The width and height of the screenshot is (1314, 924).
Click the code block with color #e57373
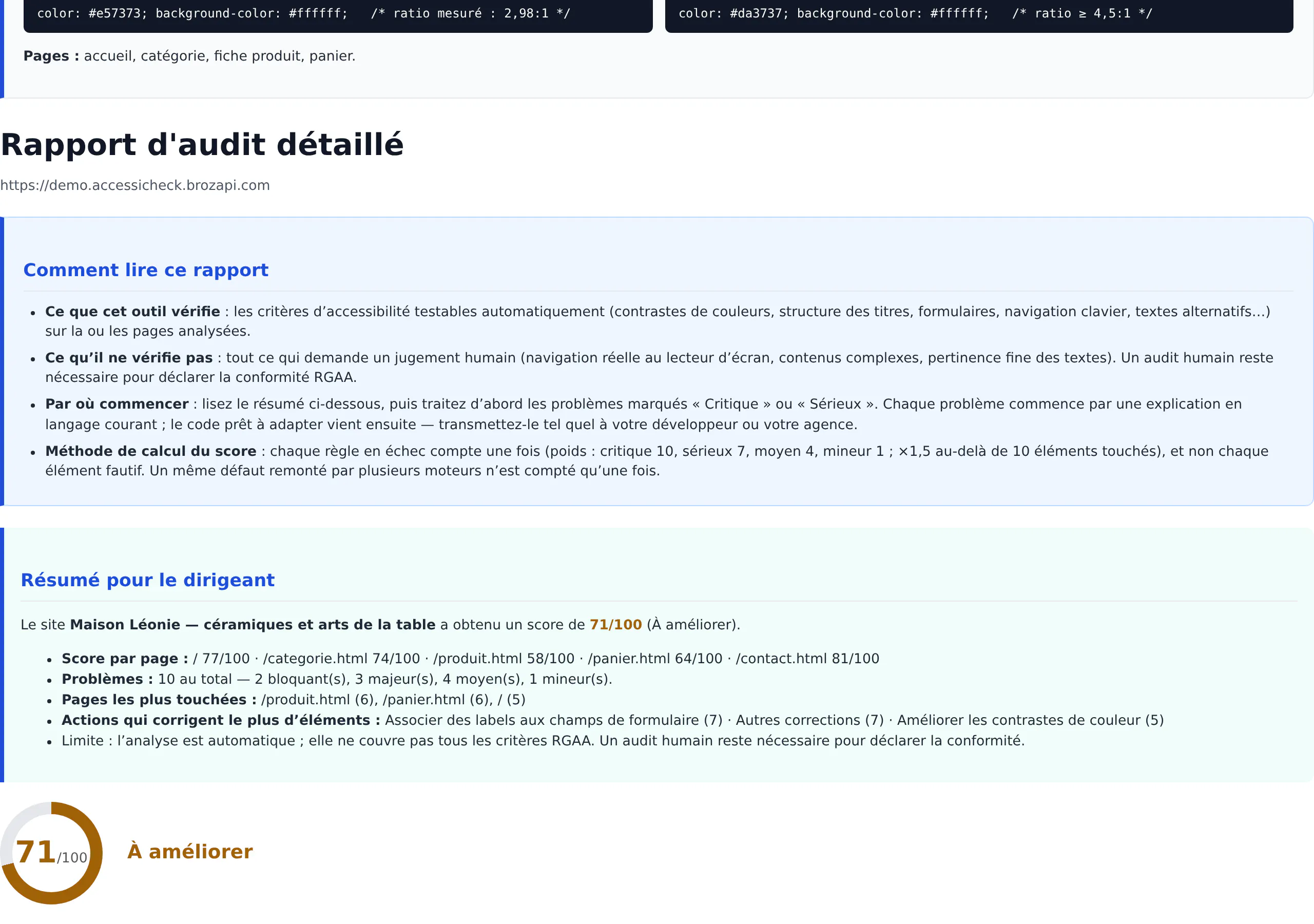coord(338,15)
